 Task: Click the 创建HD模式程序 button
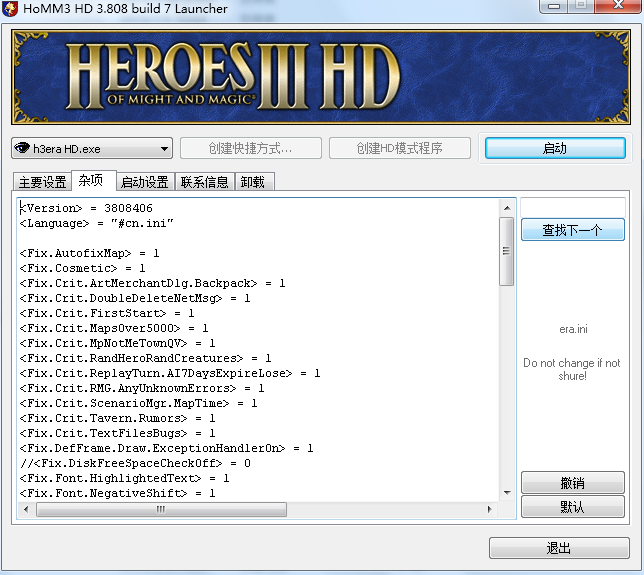400,148
